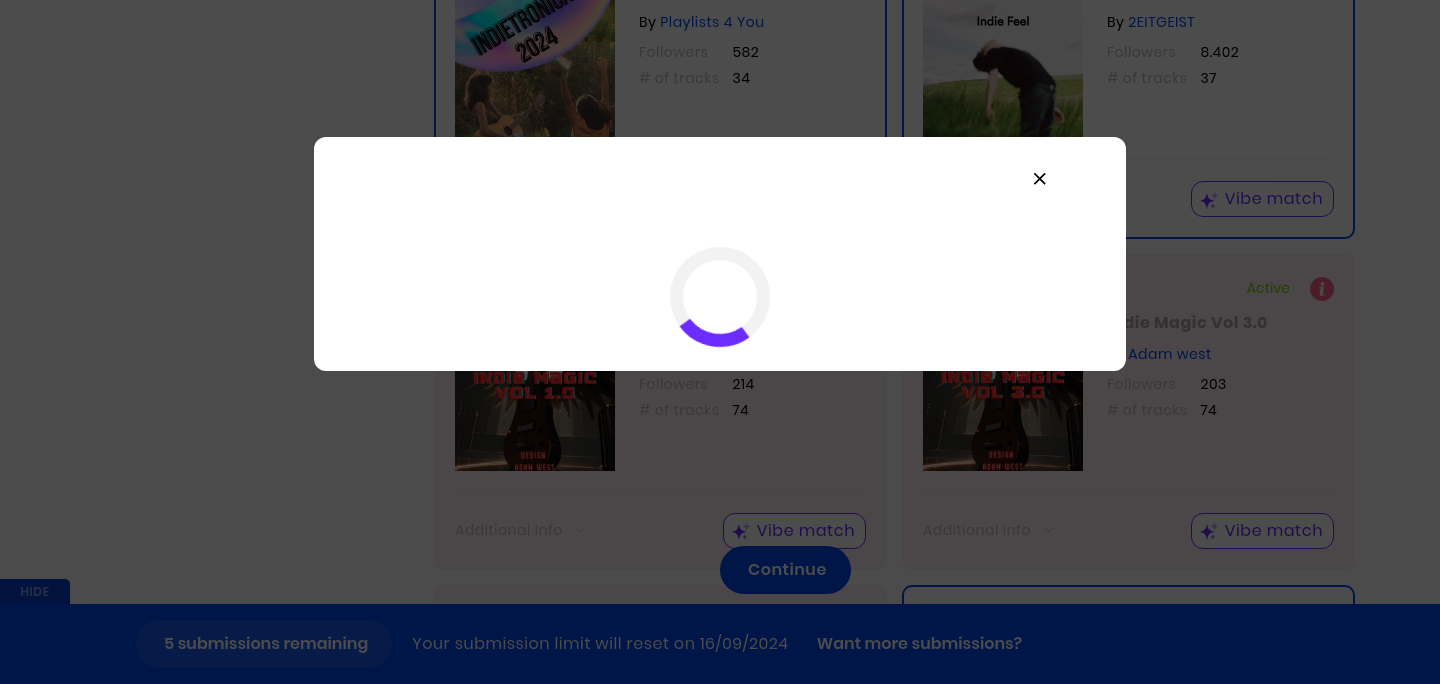Screen dimensions: 1440x684
Task: Collapse the bottom bar with the HIDE tab
Action: (x=35, y=592)
